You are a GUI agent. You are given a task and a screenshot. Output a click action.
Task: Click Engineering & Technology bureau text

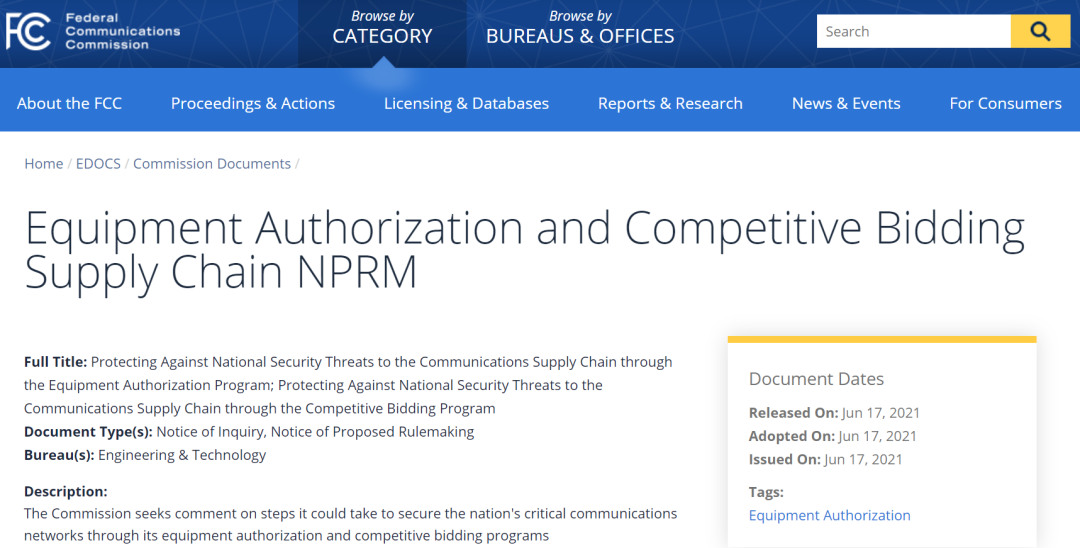182,455
